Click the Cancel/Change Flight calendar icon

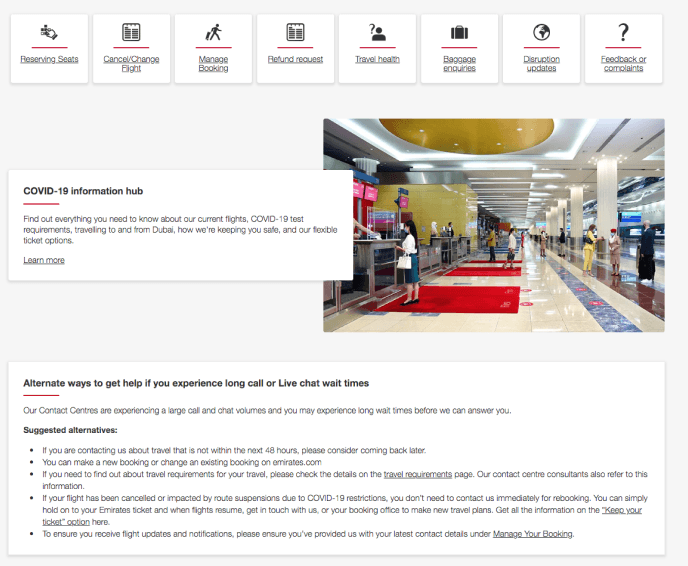click(x=131, y=32)
